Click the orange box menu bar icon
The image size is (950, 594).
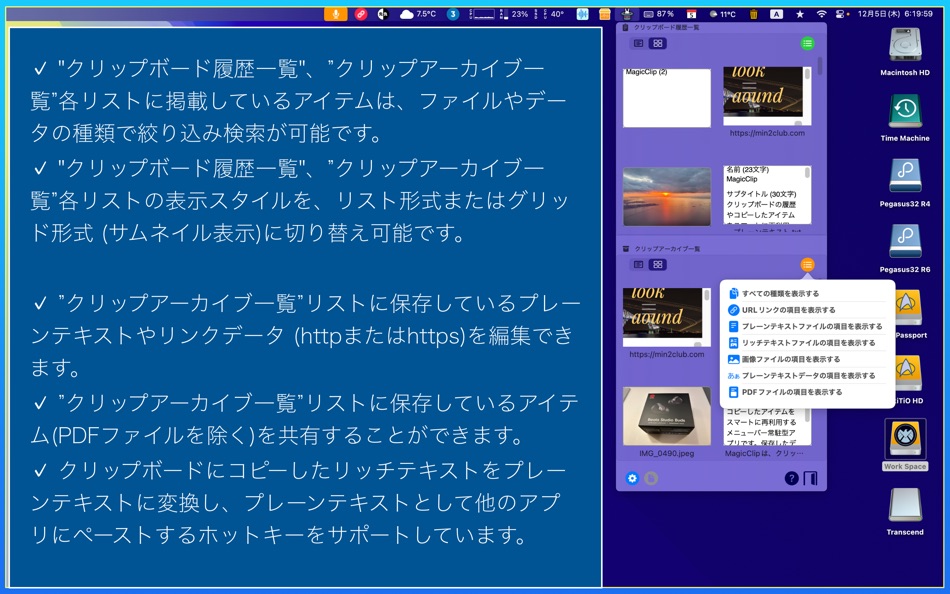(604, 13)
